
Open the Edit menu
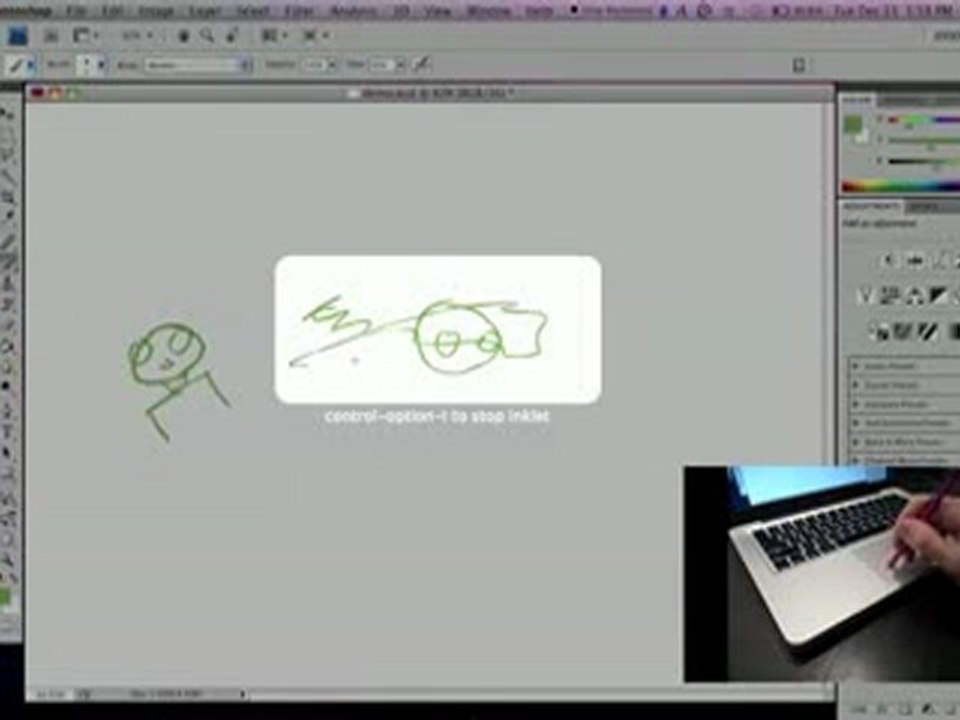pos(112,11)
